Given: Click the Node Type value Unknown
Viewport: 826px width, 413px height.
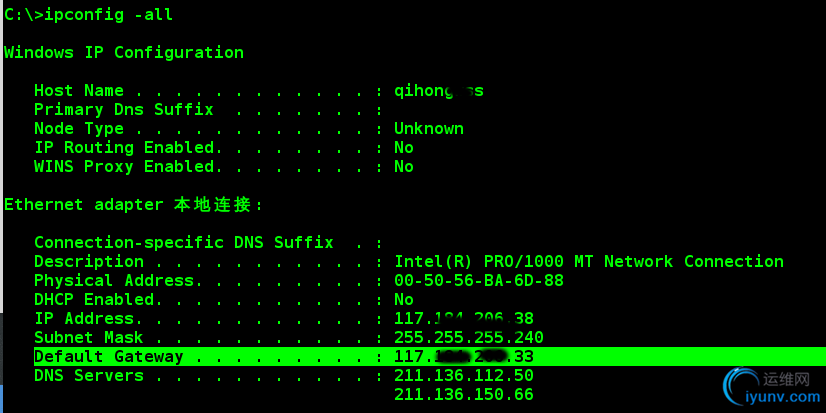Looking at the screenshot, I should point(428,128).
